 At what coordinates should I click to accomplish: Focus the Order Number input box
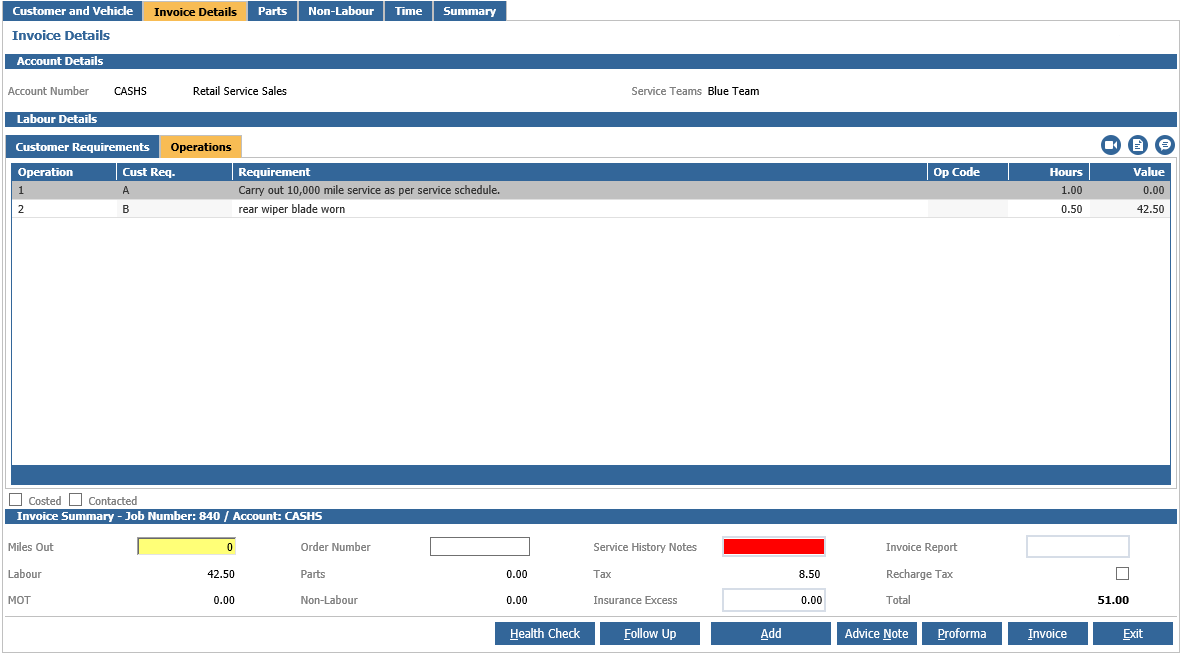pos(480,547)
